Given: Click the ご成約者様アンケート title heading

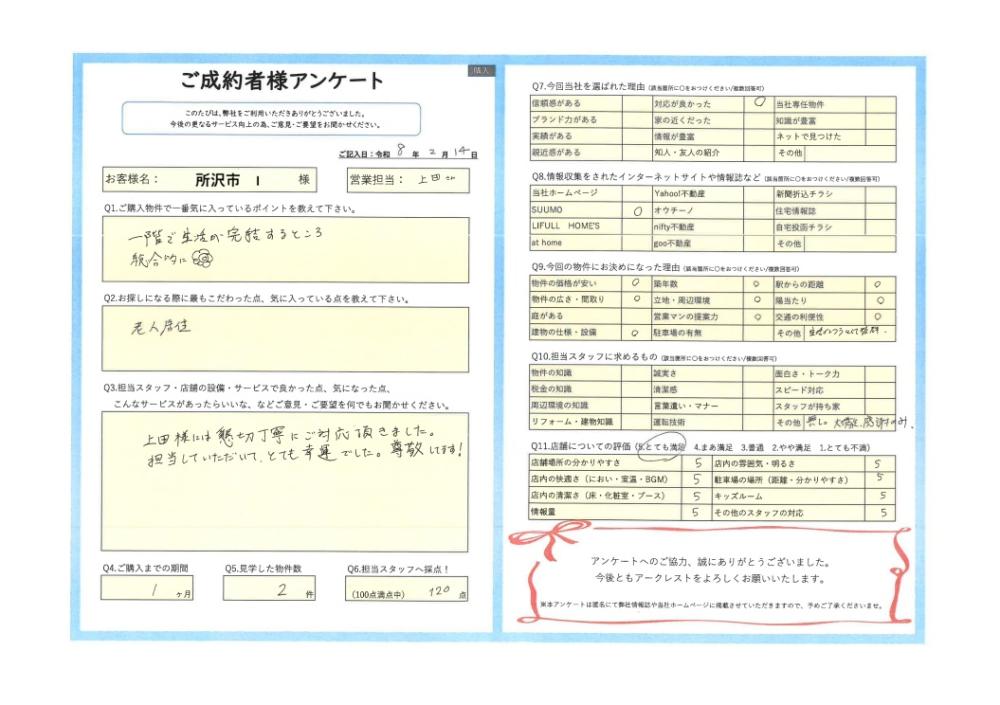Looking at the screenshot, I should point(282,82).
